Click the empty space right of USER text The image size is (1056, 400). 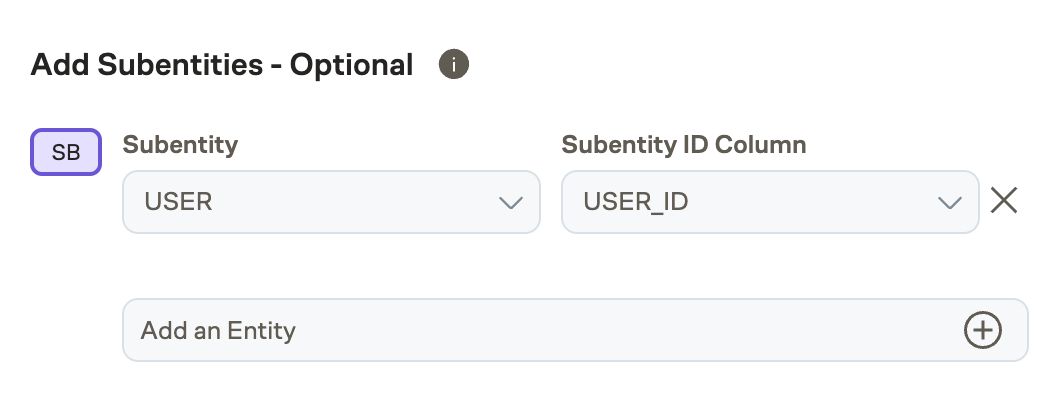[360, 202]
